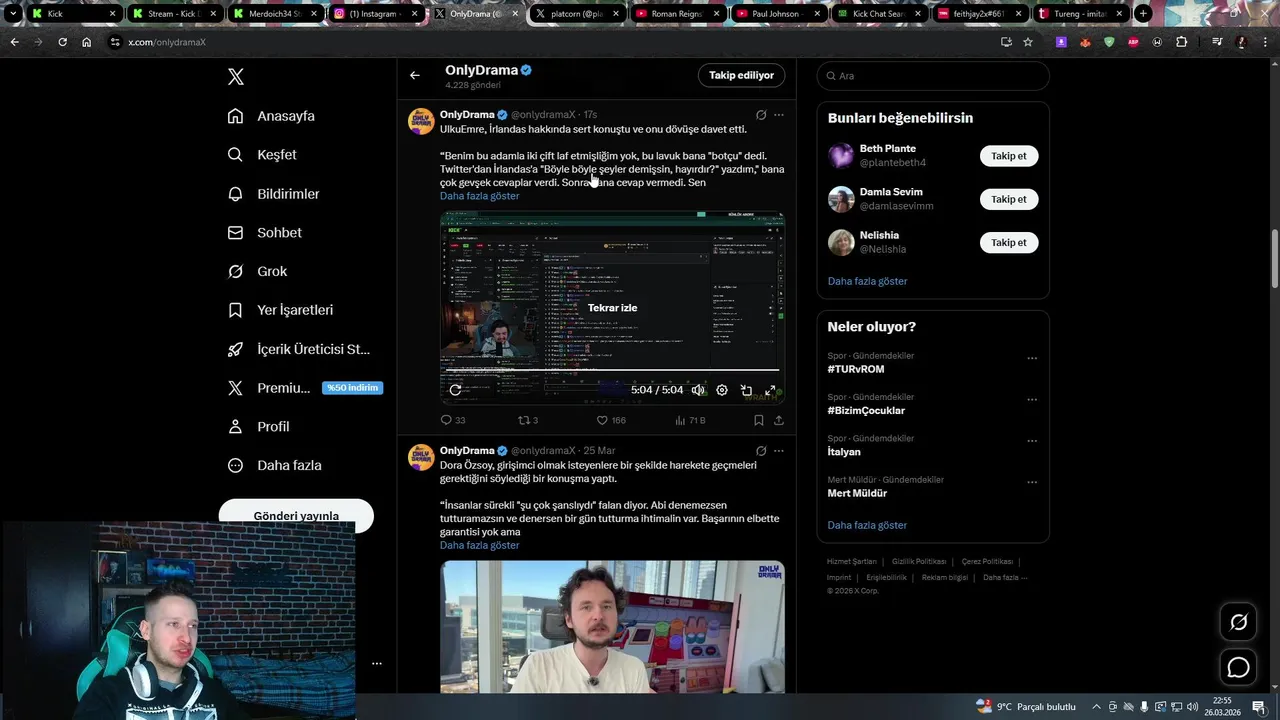Open Grok in sidebar
1280x720 pixels.
point(257,271)
